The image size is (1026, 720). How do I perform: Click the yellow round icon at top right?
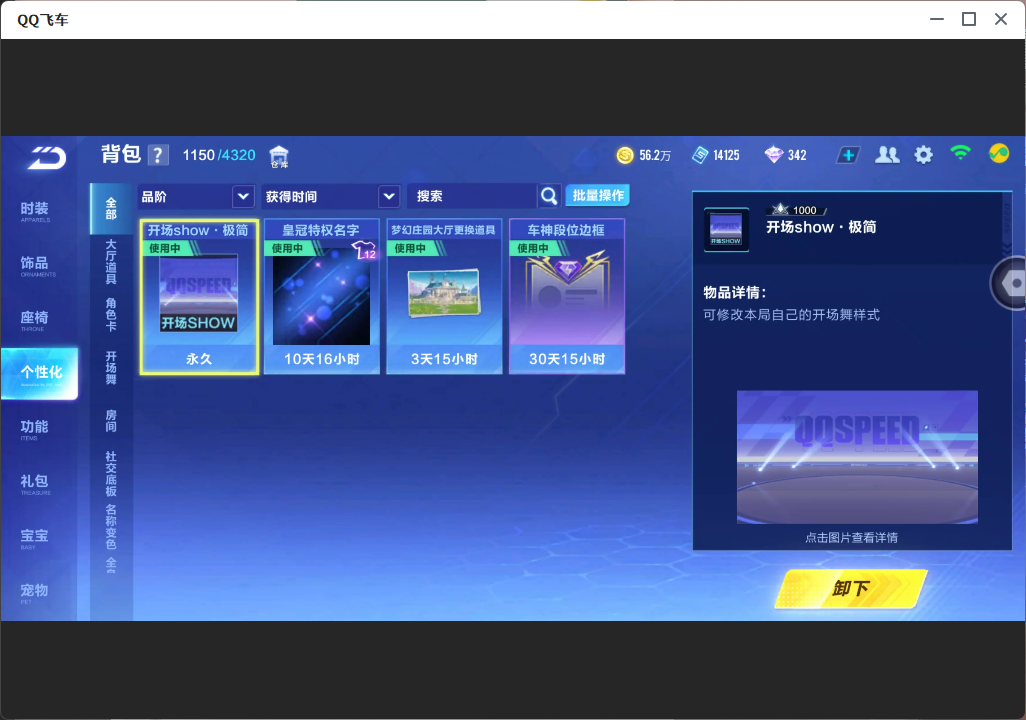click(x=999, y=153)
